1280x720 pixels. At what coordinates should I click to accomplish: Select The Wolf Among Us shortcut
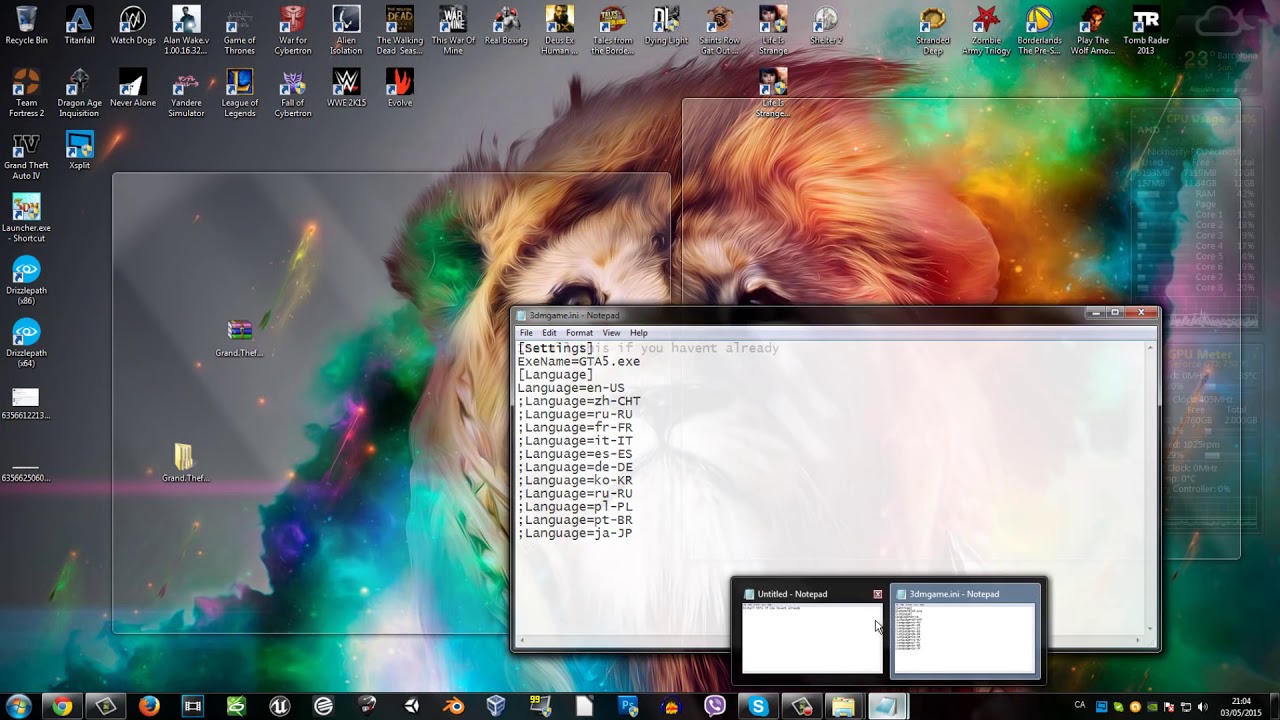[x=1092, y=30]
